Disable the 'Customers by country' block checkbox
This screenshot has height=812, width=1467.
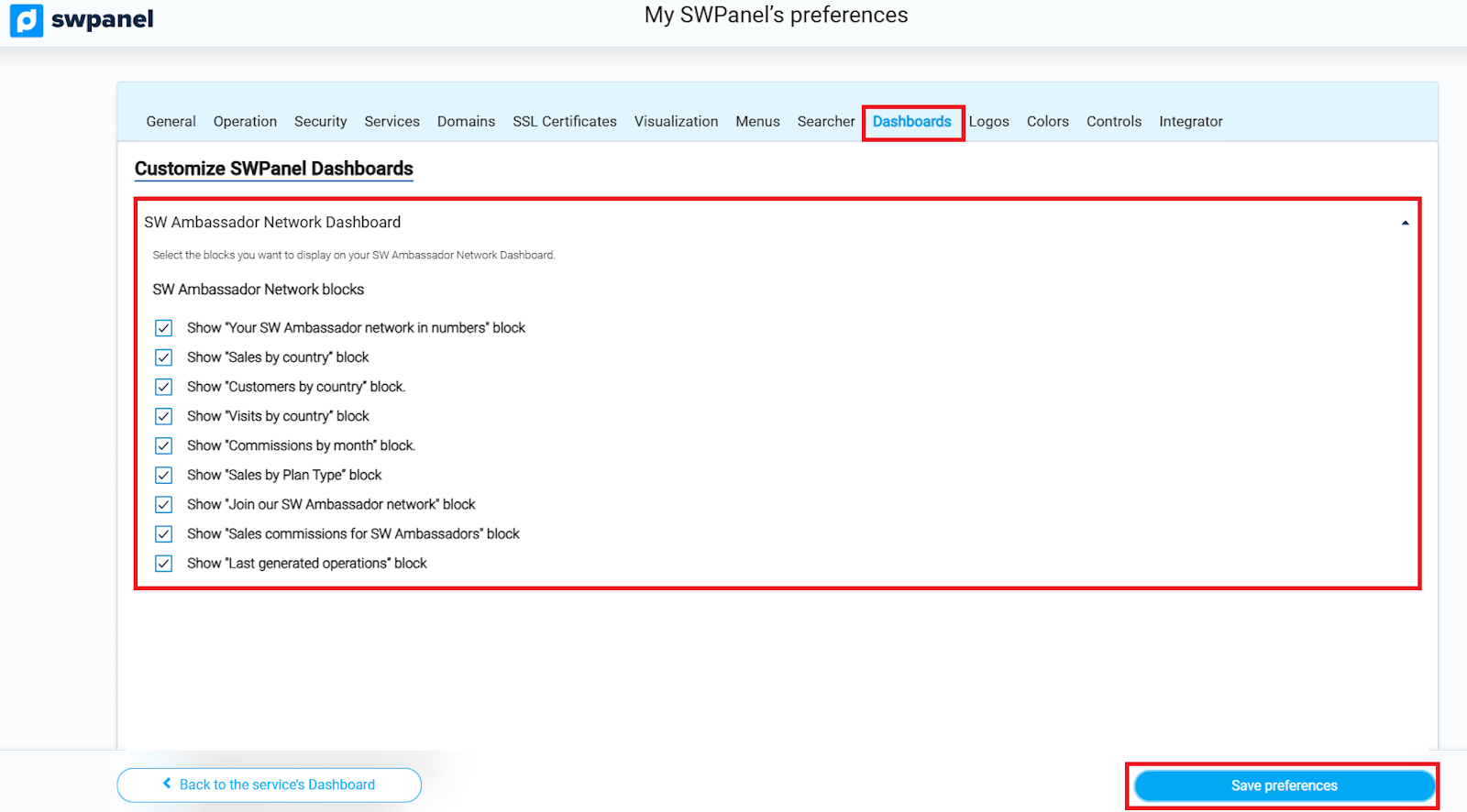[x=164, y=387]
